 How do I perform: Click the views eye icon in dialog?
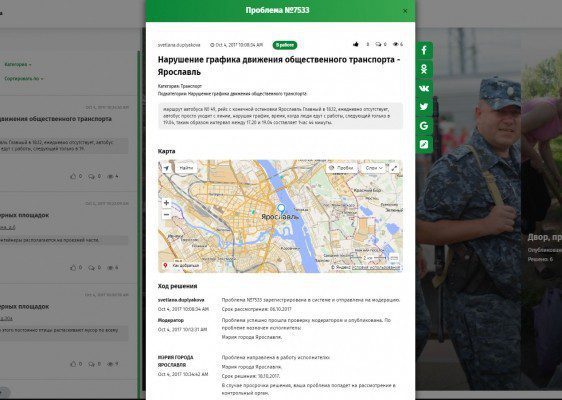click(x=396, y=44)
